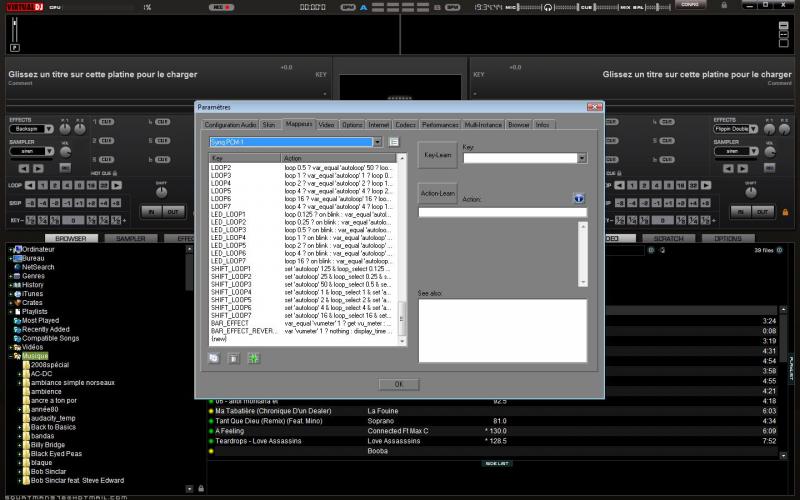The width and height of the screenshot is (800, 500).
Task: Open the SAMPLER panel tab
Action: tap(131, 238)
